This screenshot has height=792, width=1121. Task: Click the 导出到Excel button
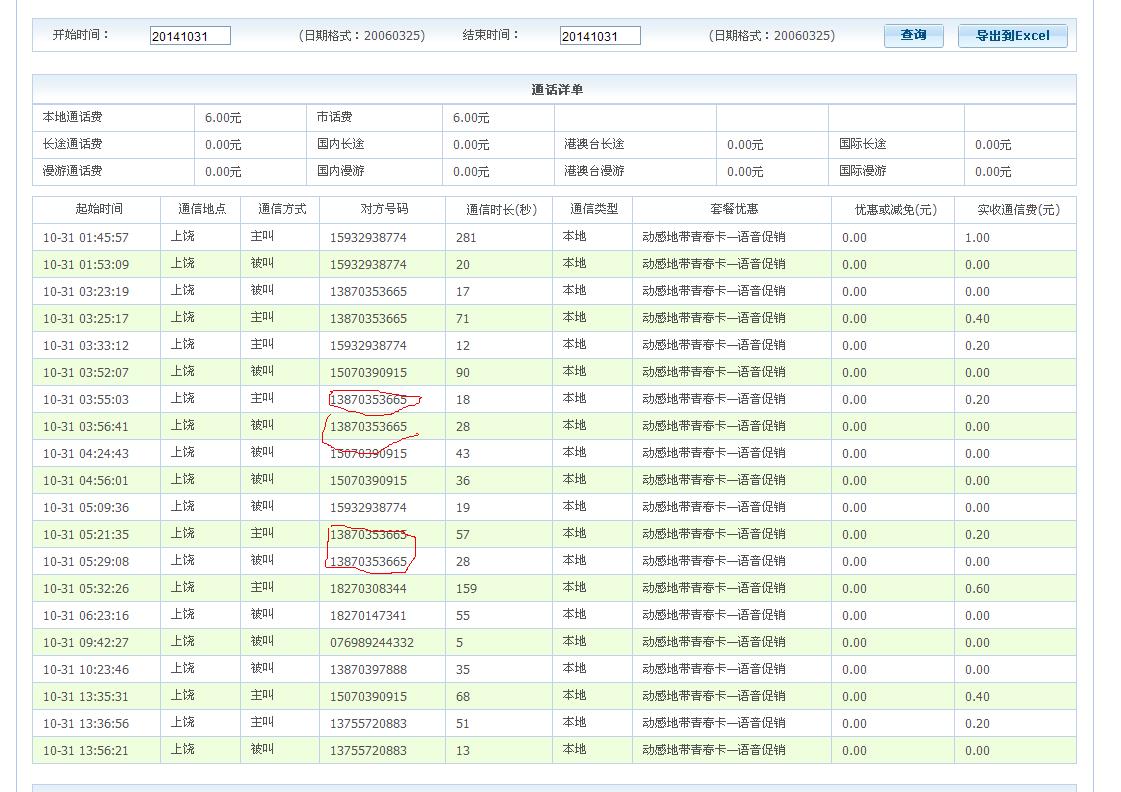point(1012,36)
